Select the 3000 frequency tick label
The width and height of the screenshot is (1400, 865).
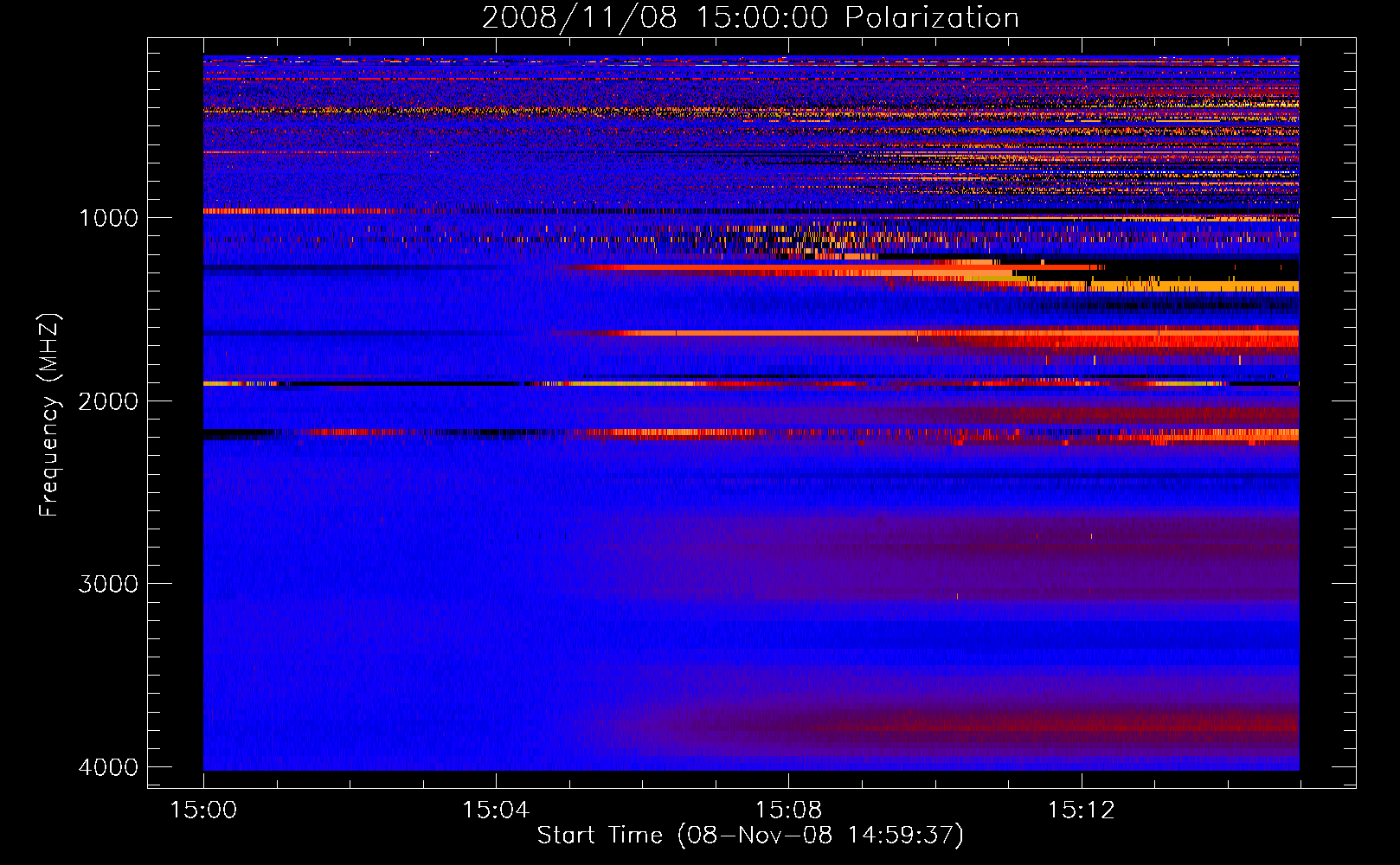click(108, 584)
